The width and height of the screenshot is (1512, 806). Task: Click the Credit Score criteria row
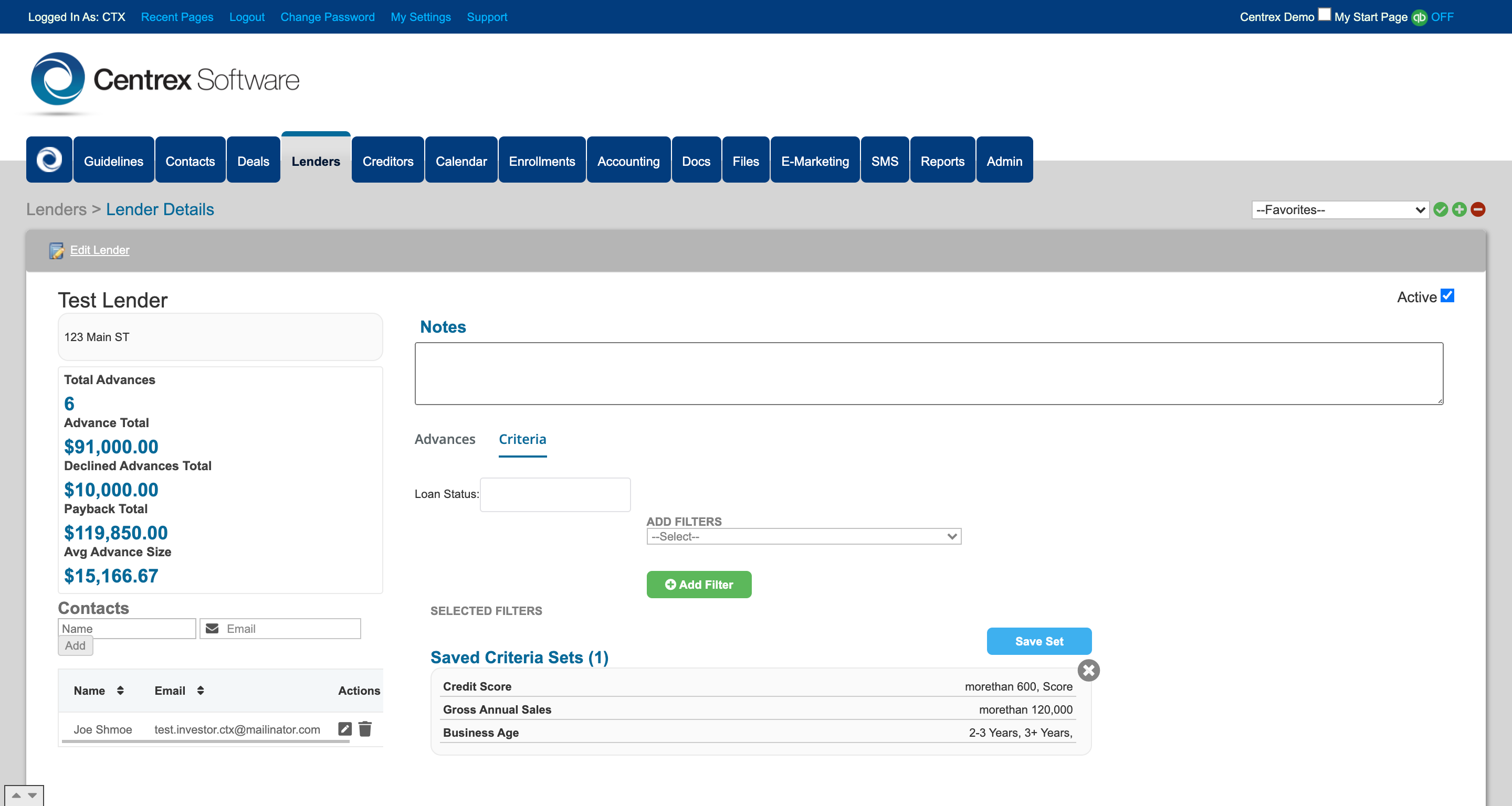coord(757,686)
